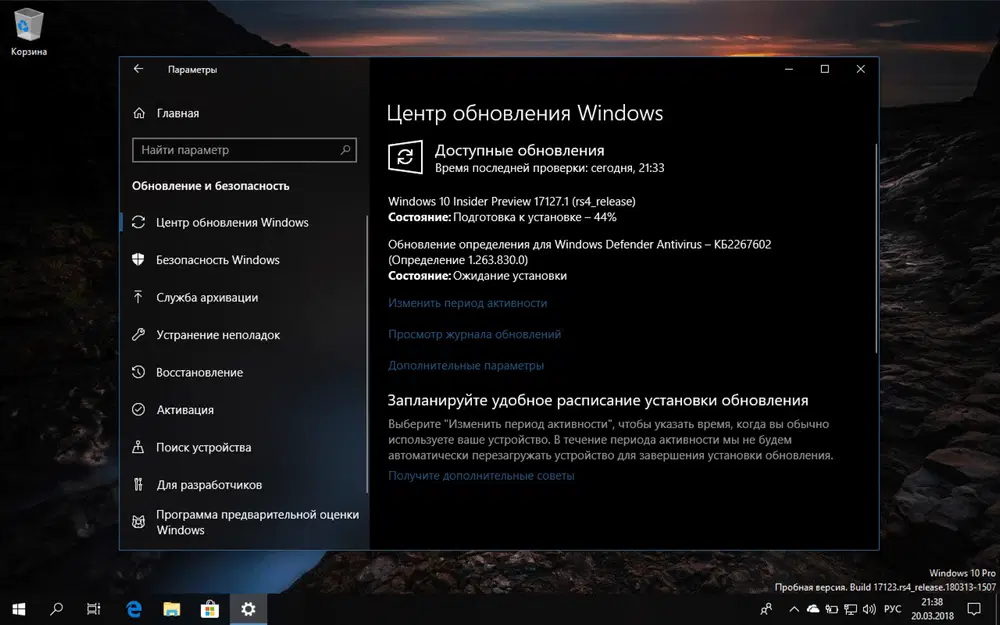Click Получите дополнительные советы link

coord(481,475)
